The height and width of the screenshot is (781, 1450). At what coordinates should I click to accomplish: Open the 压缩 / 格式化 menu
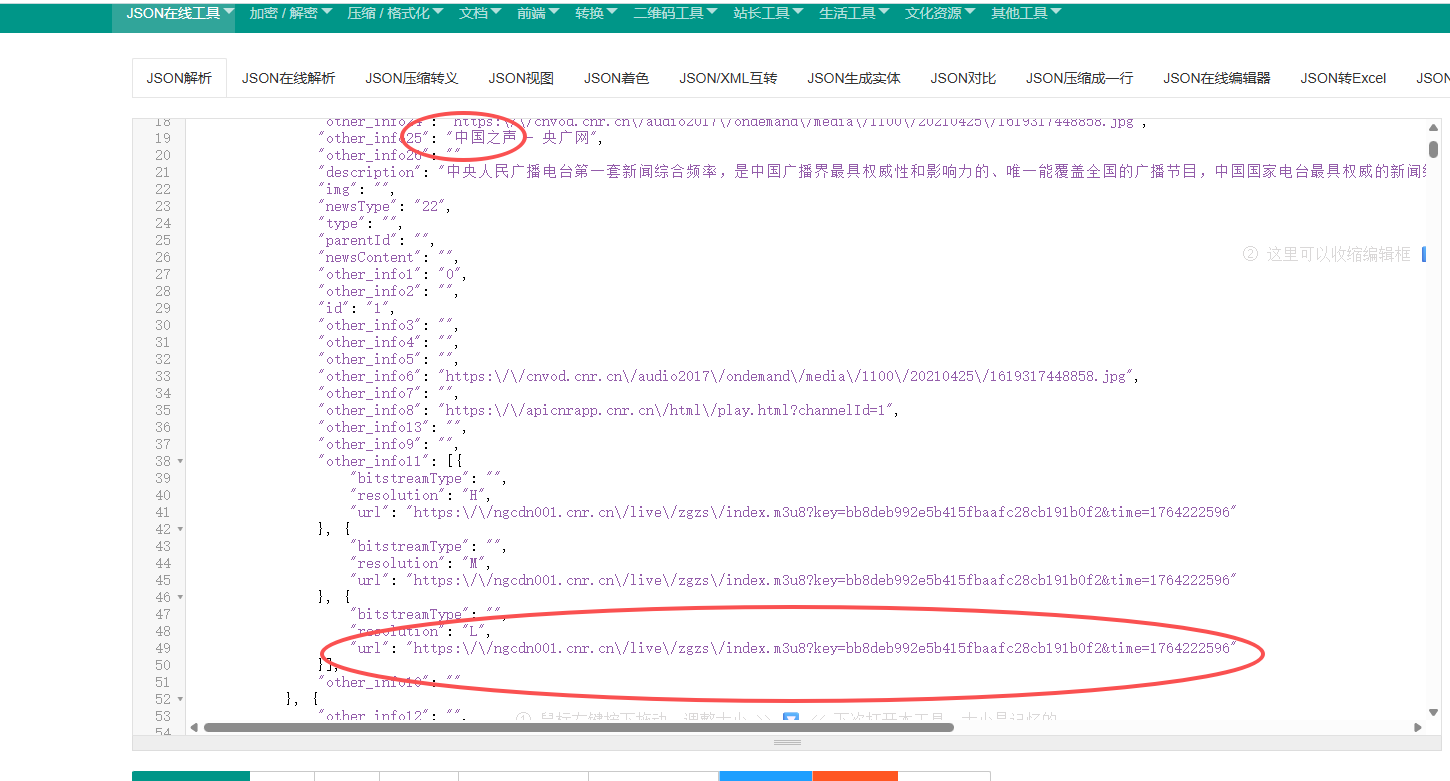(394, 13)
